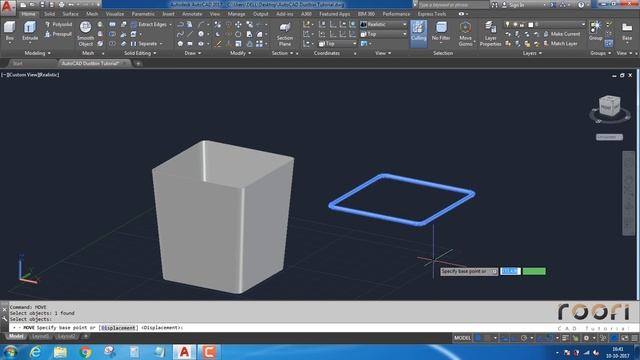Expand the Modeling panel
Viewport: 640px width, 360px height.
[x=38, y=53]
